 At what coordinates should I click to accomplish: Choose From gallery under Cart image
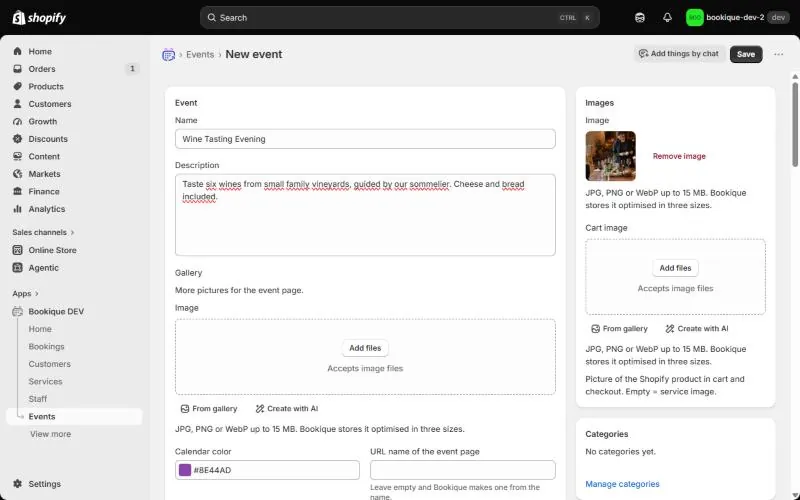pyautogui.click(x=619, y=329)
